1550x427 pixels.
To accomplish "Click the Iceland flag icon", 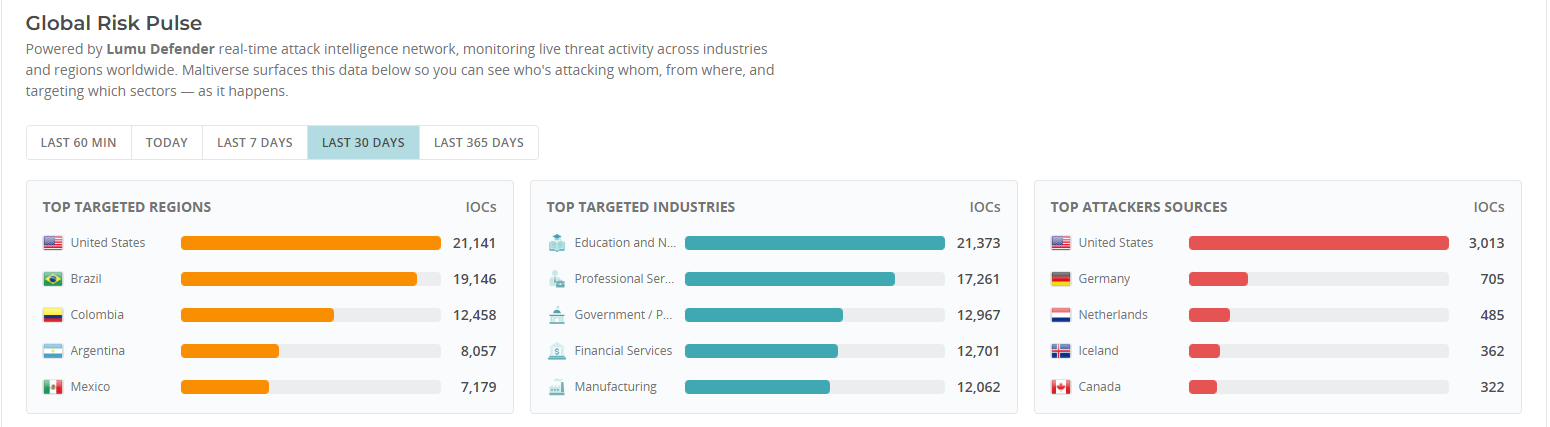I will coord(1061,351).
